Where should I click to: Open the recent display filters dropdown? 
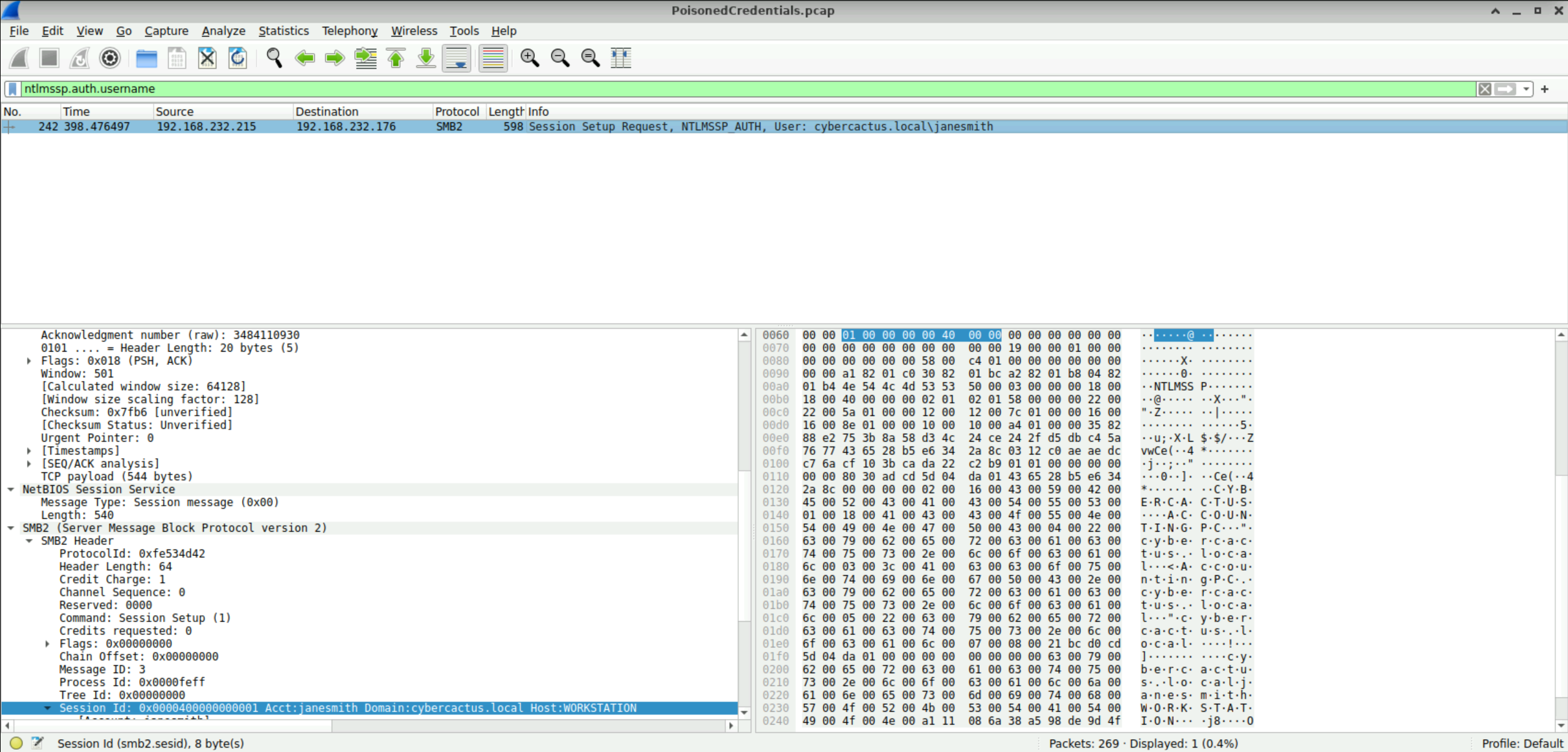1526,89
